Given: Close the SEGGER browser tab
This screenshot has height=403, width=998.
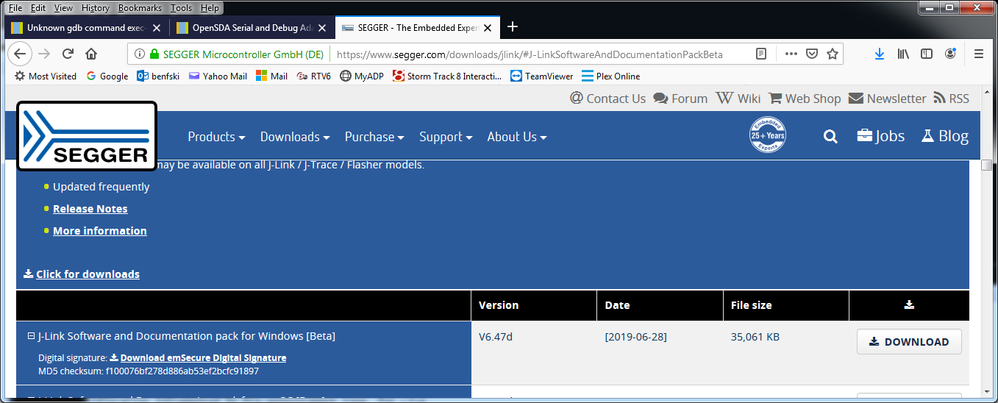Looking at the screenshot, I should click(x=489, y=27).
